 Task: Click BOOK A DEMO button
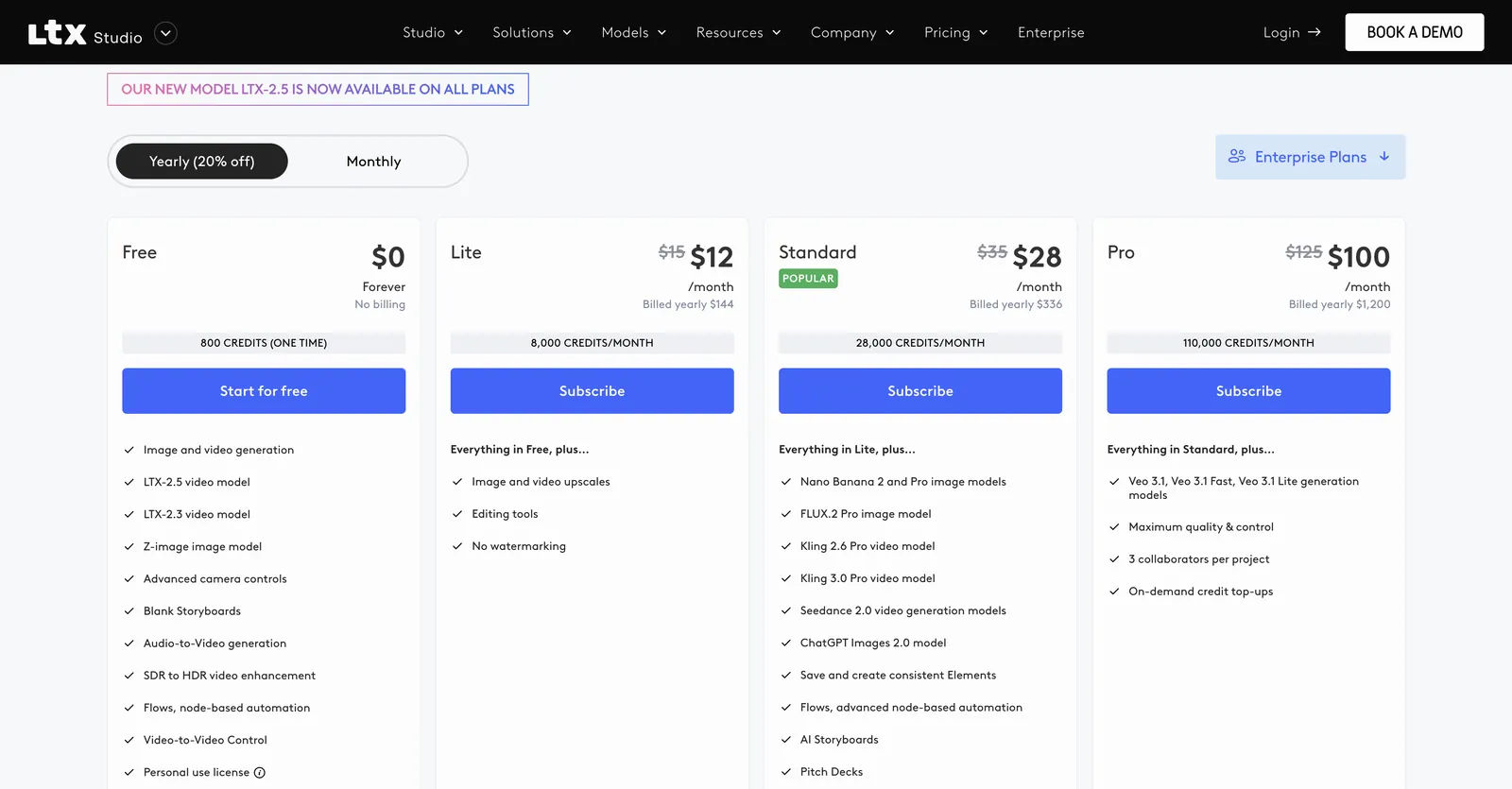1415,32
